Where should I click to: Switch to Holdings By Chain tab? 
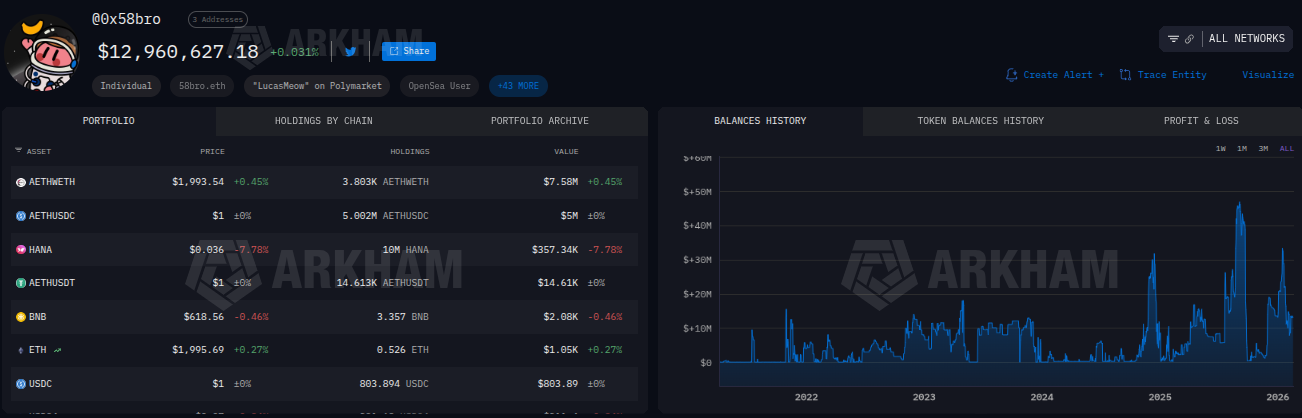coord(324,121)
